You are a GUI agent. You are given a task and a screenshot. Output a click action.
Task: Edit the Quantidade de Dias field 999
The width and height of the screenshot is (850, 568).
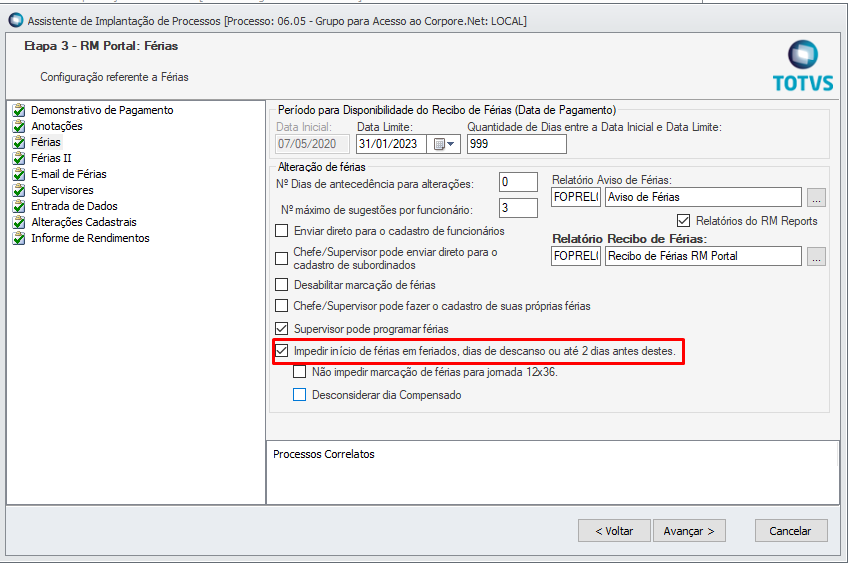click(x=517, y=144)
